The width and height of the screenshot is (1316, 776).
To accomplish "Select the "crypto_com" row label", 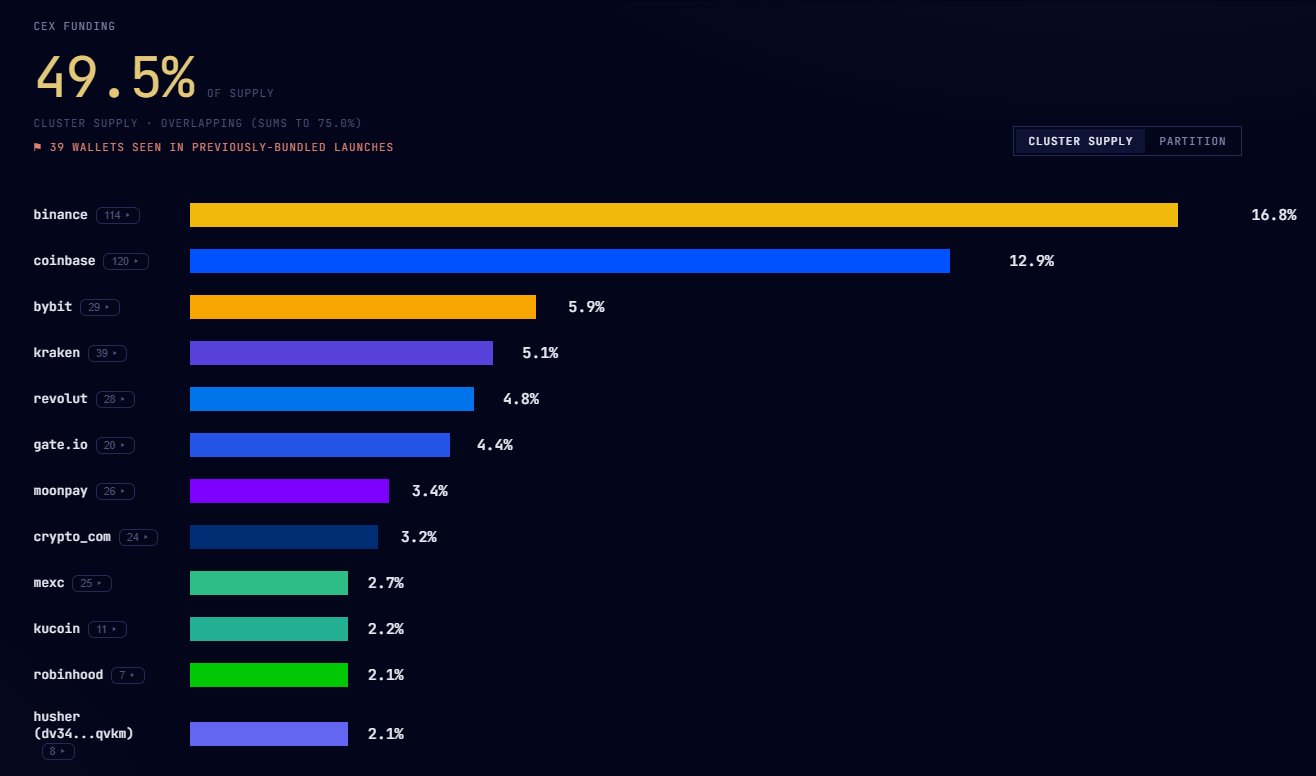I will click(x=72, y=537).
